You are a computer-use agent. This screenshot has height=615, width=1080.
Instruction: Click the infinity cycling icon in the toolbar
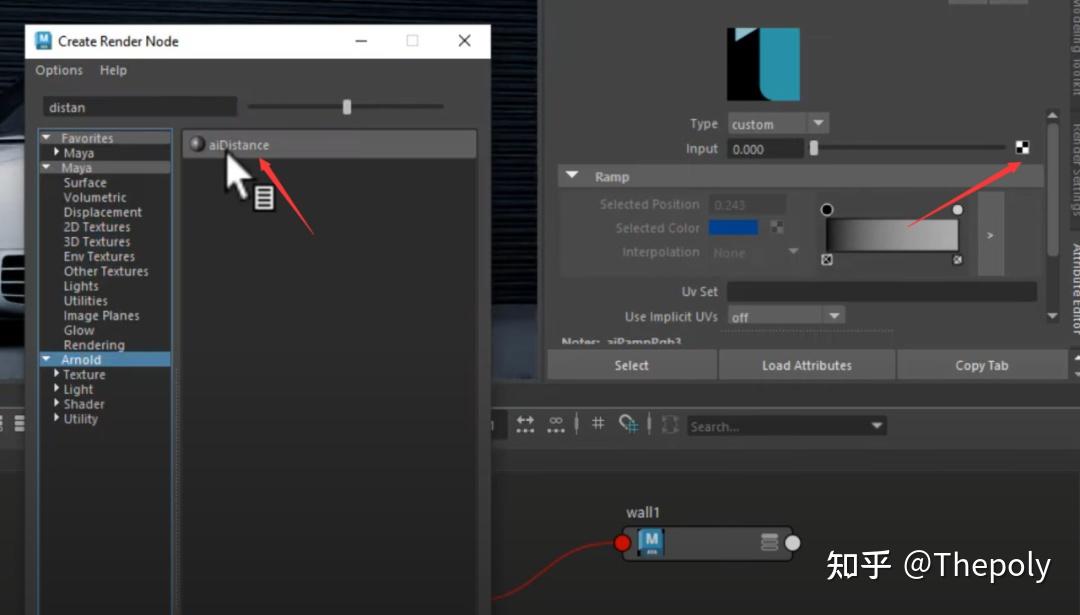click(x=556, y=425)
